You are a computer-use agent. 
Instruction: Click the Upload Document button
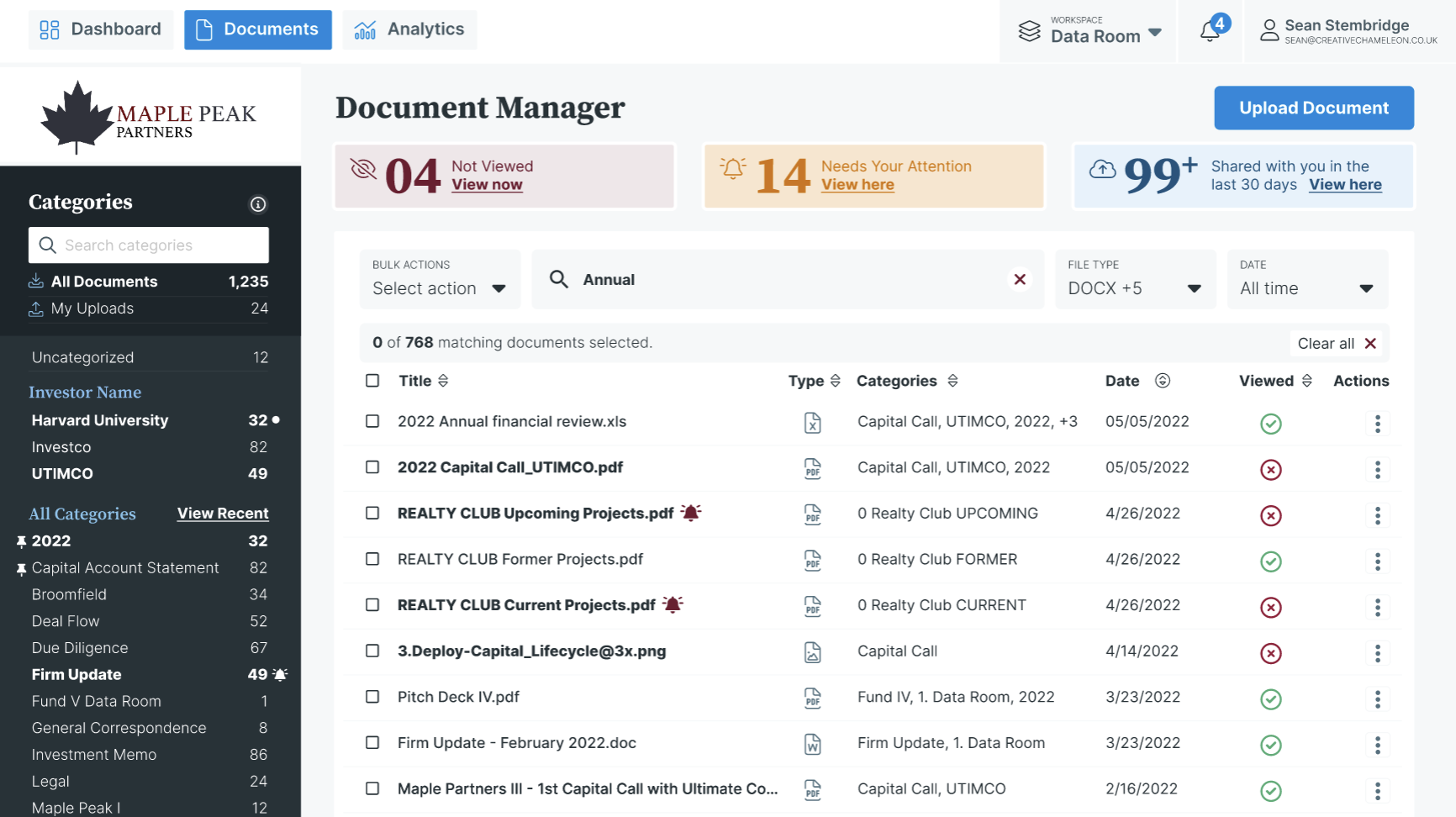click(x=1313, y=108)
